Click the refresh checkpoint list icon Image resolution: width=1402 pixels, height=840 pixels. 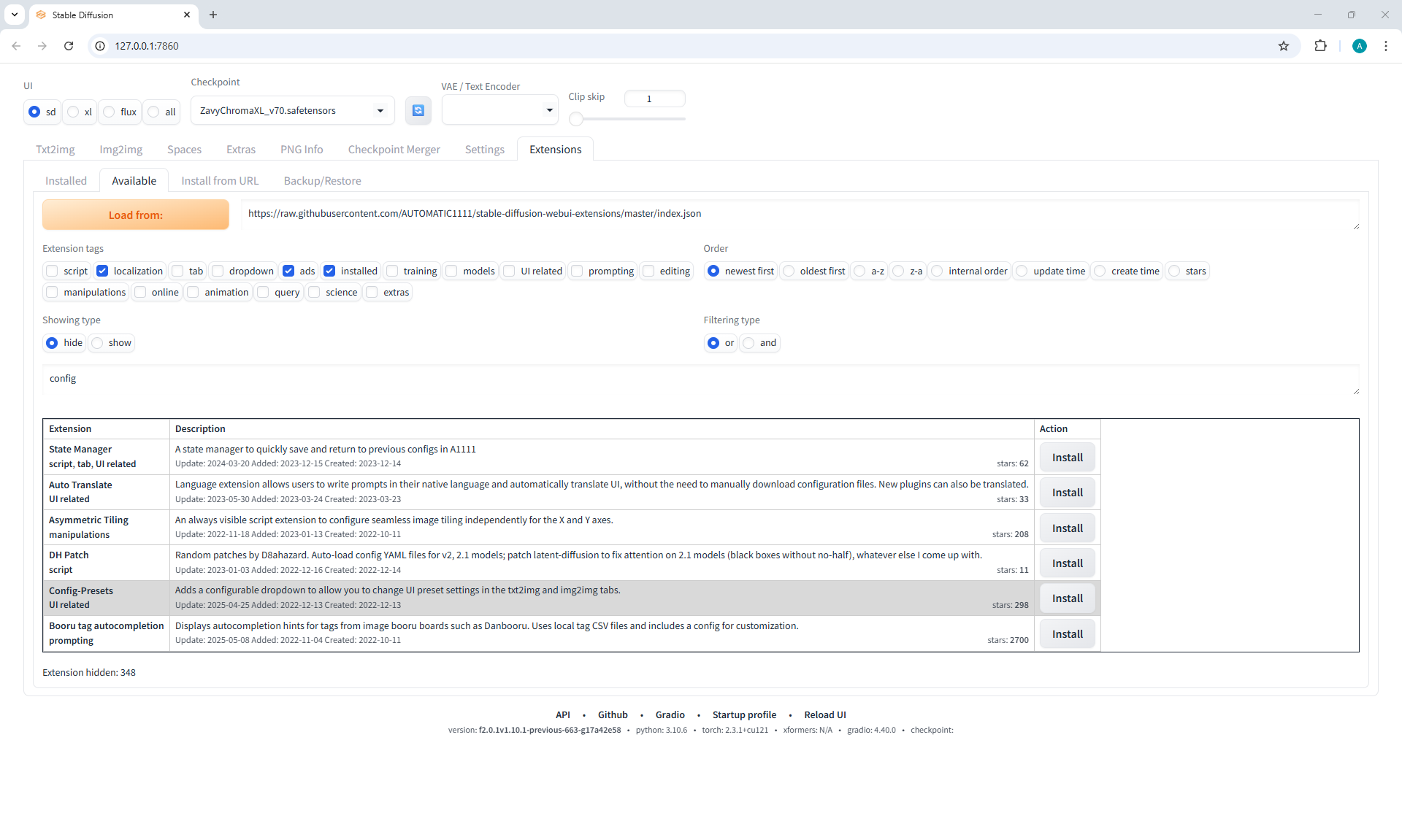pyautogui.click(x=418, y=110)
